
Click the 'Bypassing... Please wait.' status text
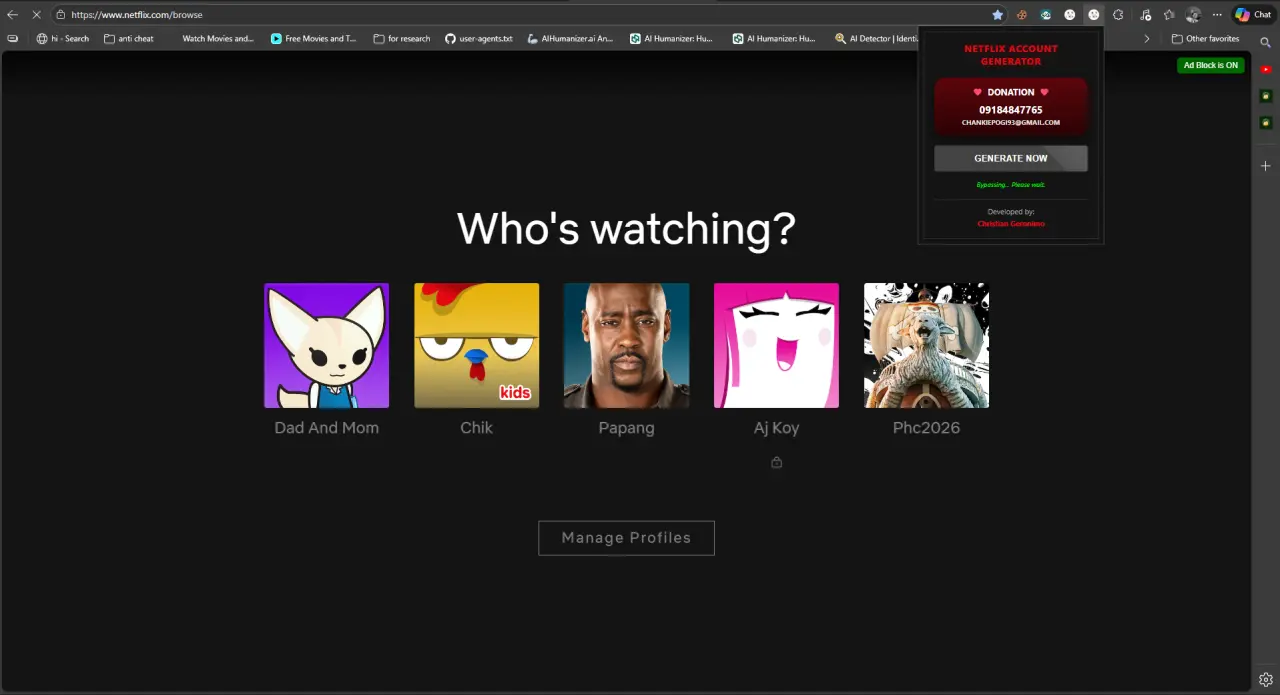(1010, 185)
